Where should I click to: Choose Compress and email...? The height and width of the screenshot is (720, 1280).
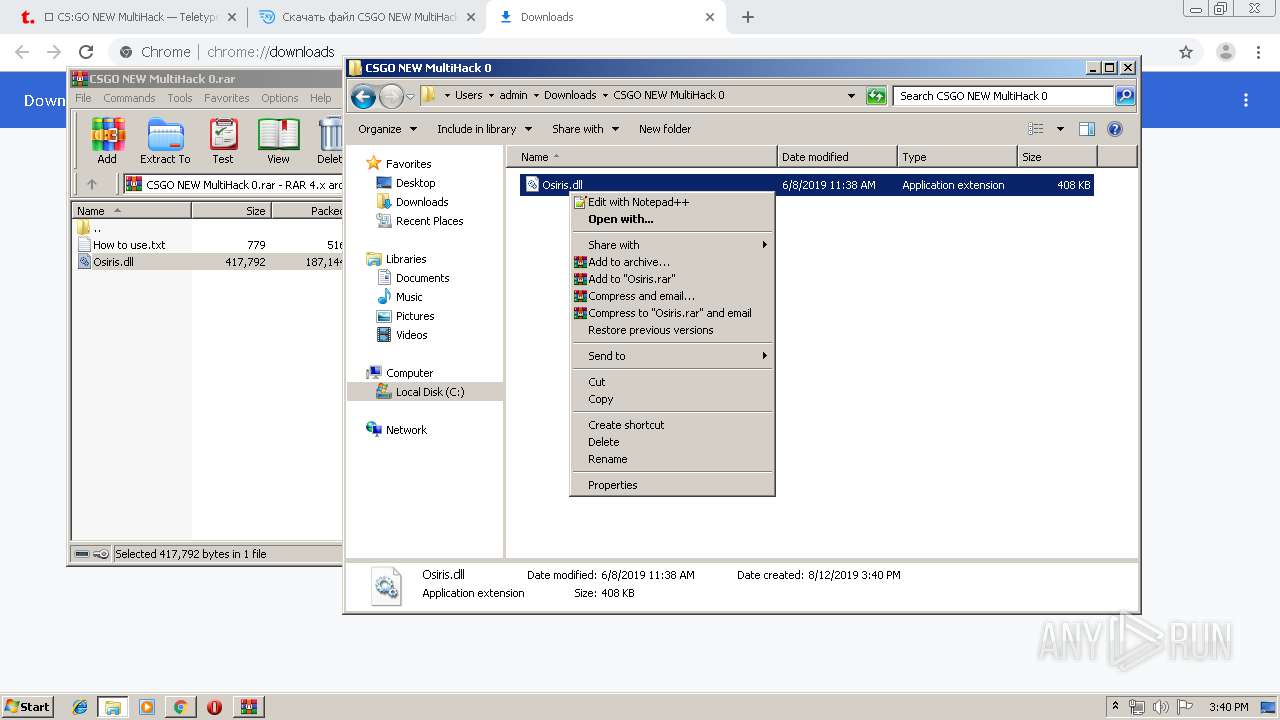coord(671,296)
